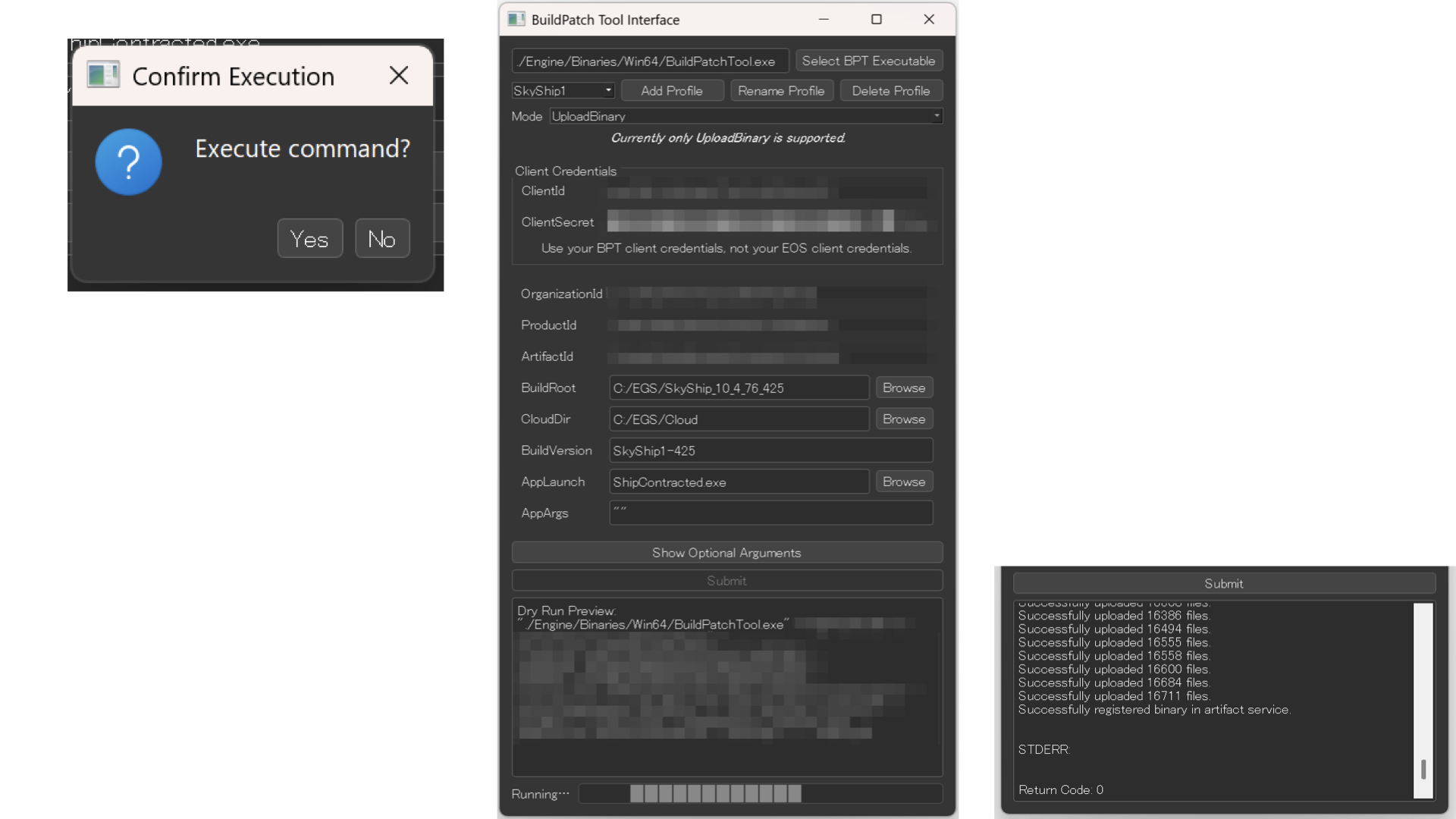Click Submit above the upload log
This screenshot has width=1456, height=819.
click(1223, 583)
